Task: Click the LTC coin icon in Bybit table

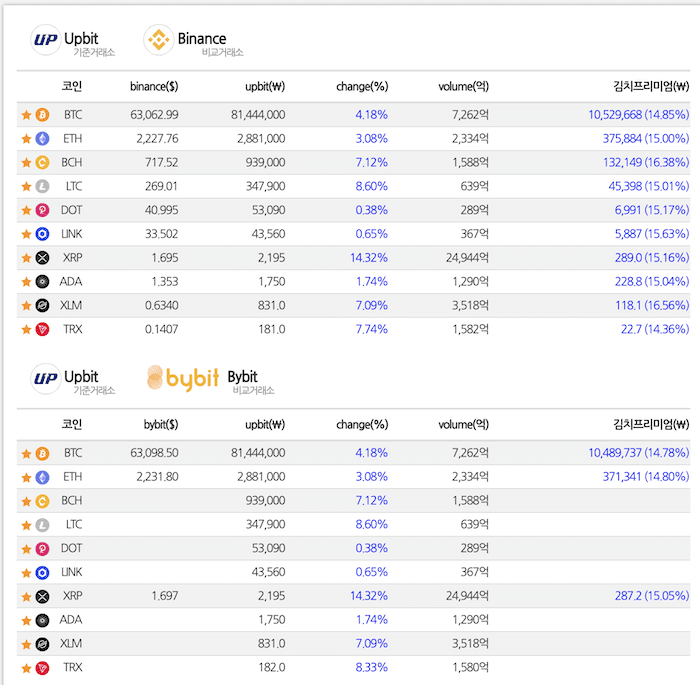Action: 42,525
